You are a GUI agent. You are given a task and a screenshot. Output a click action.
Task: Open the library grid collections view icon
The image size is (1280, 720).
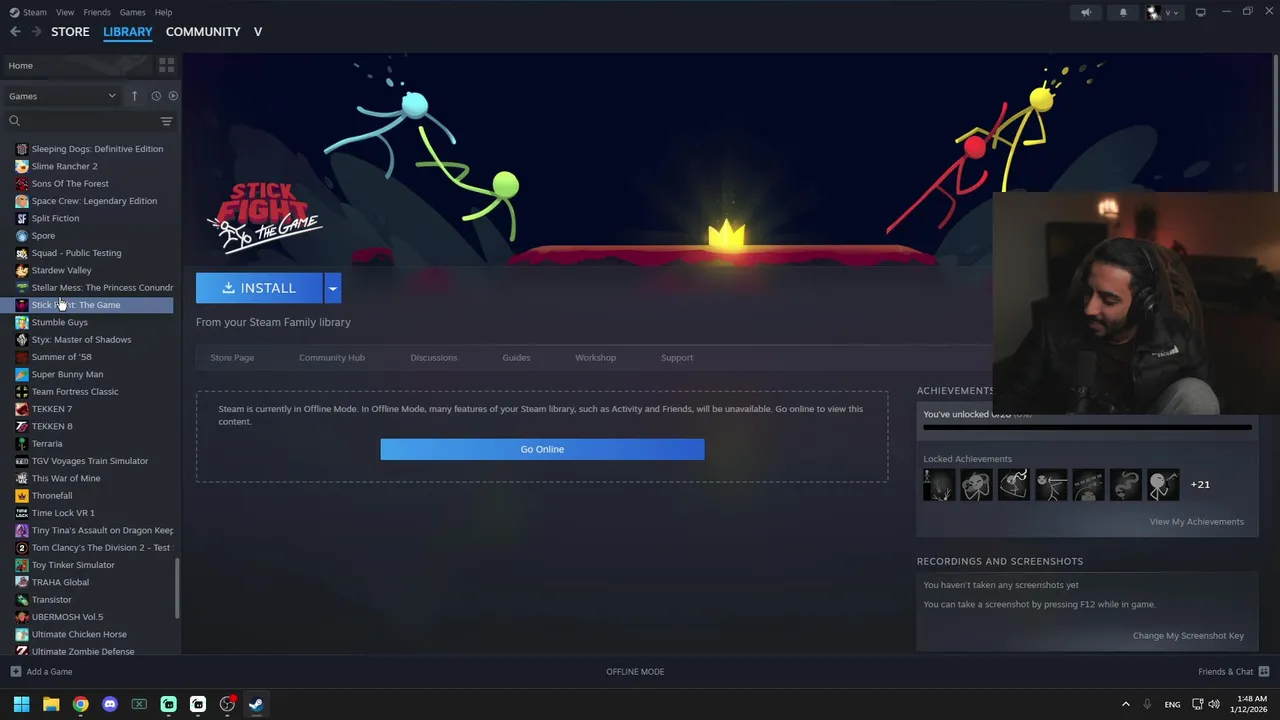point(166,65)
